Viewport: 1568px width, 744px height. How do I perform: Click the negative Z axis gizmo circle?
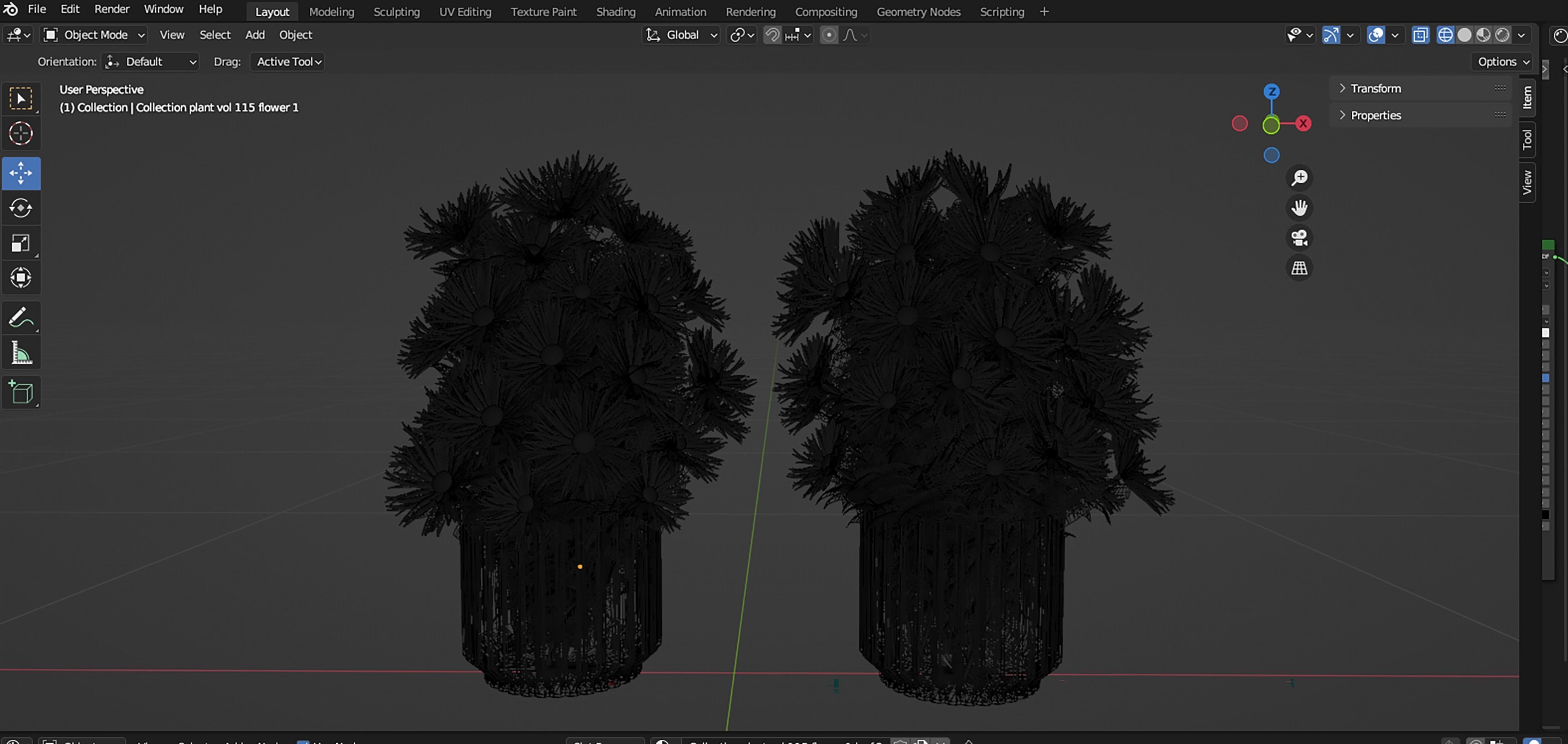(1271, 155)
